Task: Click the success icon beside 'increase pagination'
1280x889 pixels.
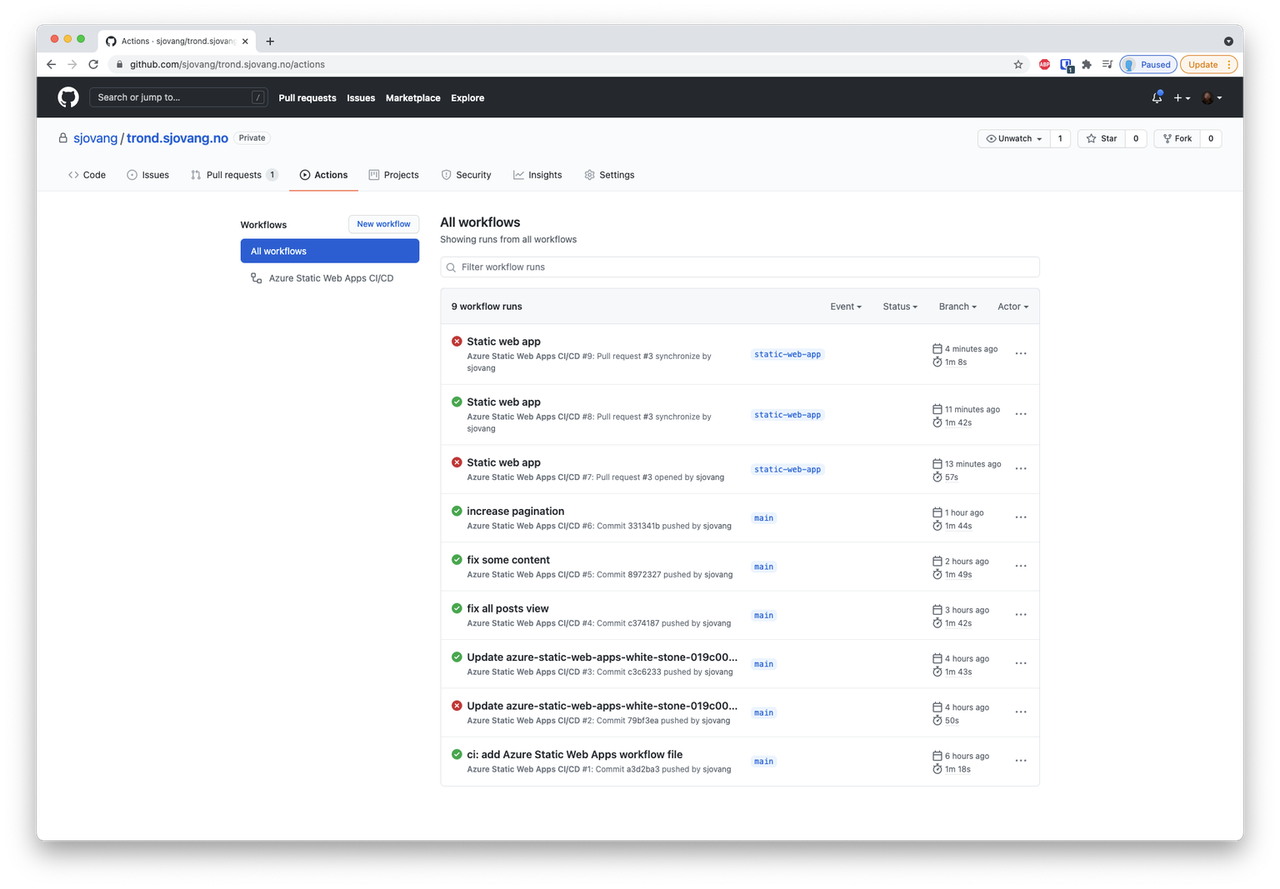Action: 457,511
